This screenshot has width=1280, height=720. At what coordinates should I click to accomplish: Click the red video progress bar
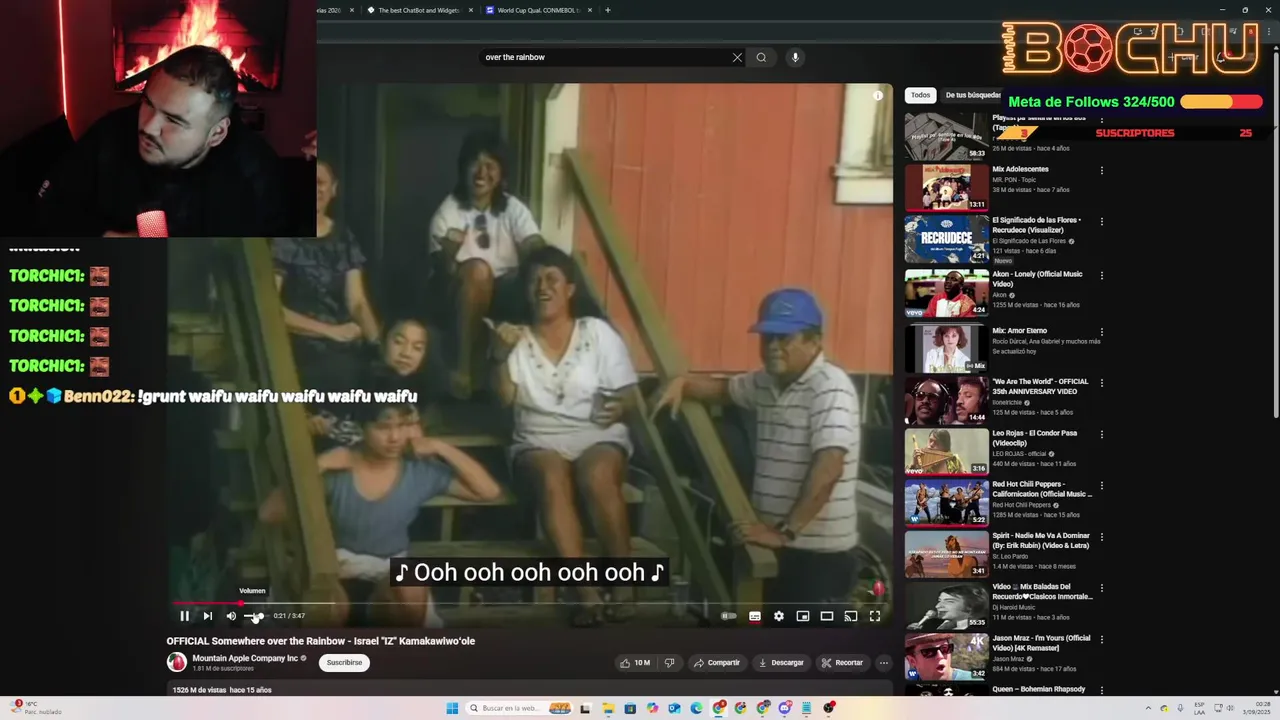click(x=529, y=603)
